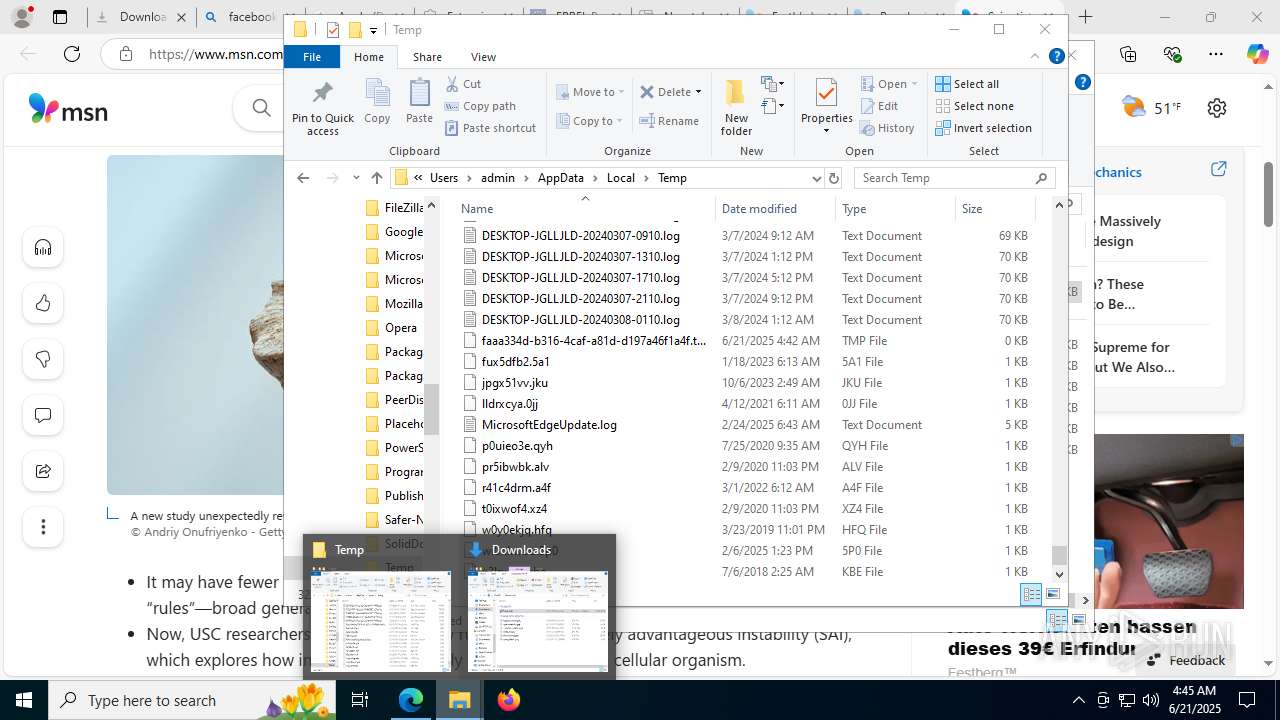Open Task View on the taskbar
Screen dimensions: 1280x720
click(360, 700)
